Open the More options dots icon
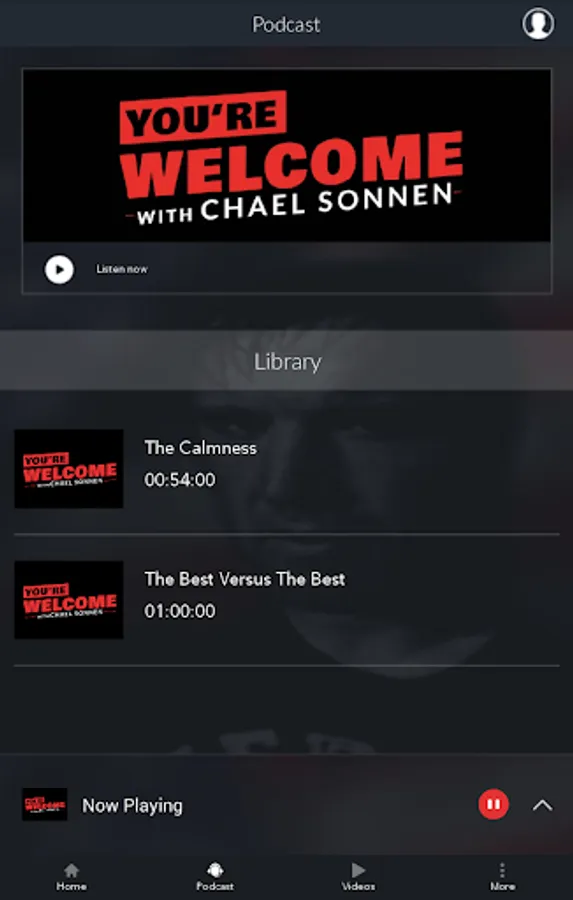 click(502, 870)
